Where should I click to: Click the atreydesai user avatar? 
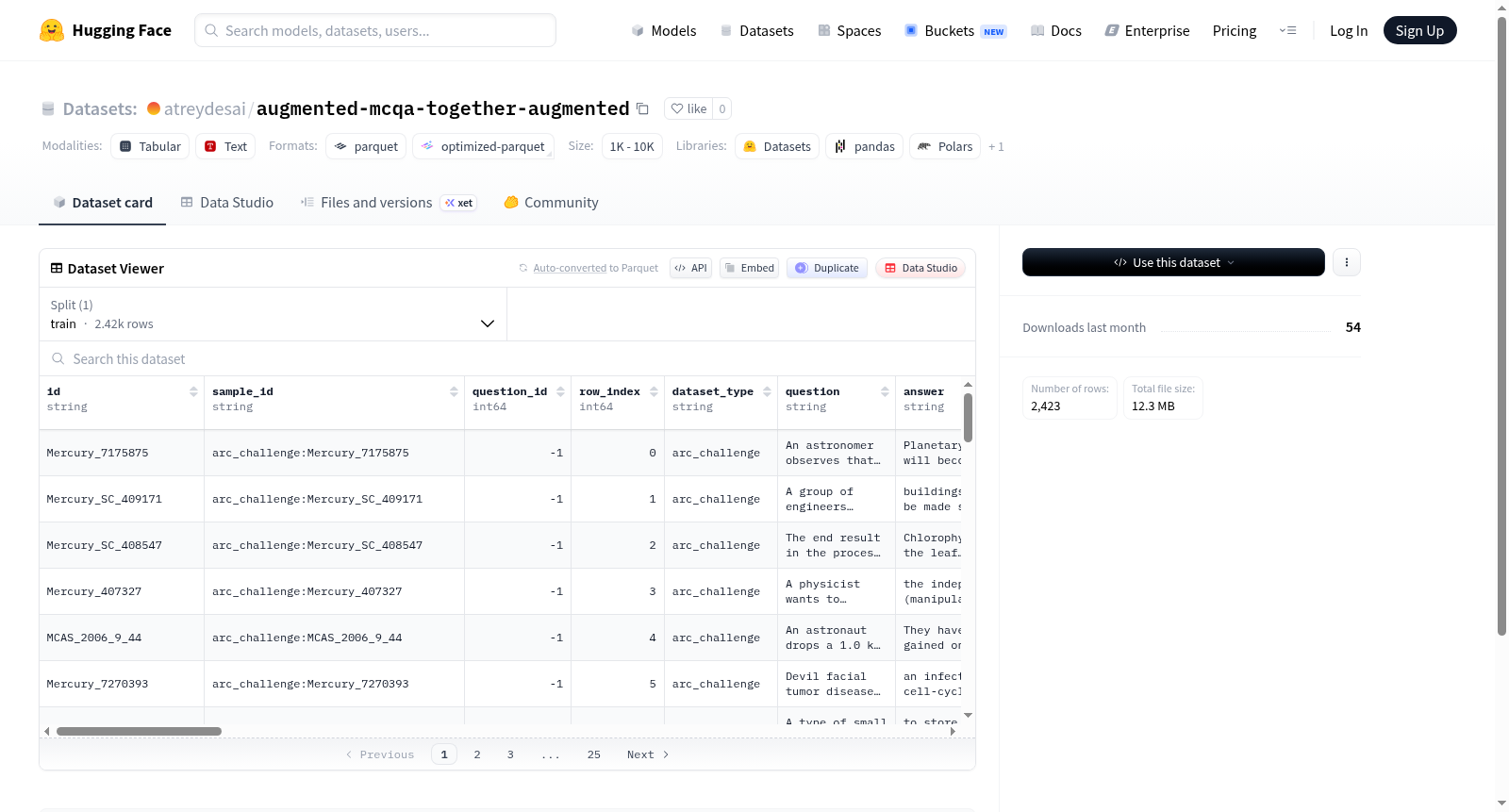pyautogui.click(x=154, y=108)
